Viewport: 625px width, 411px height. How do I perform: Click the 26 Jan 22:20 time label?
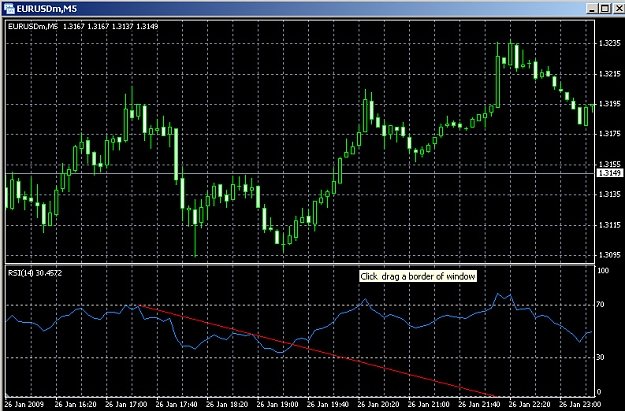coord(531,404)
